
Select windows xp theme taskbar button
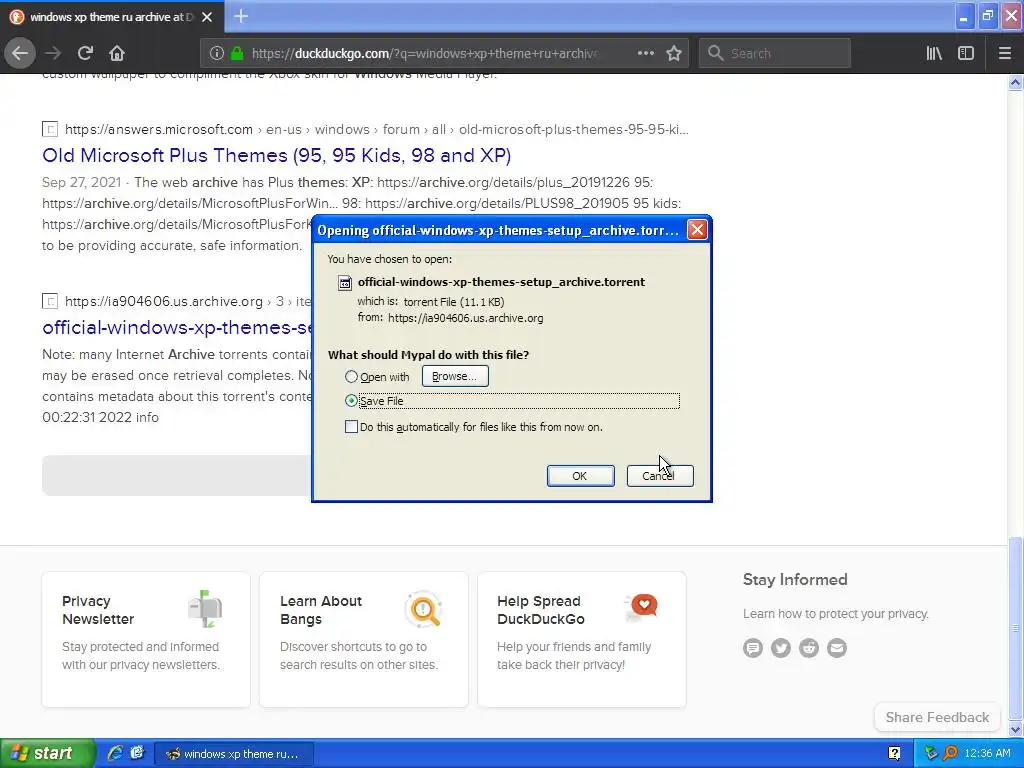[x=233, y=754]
